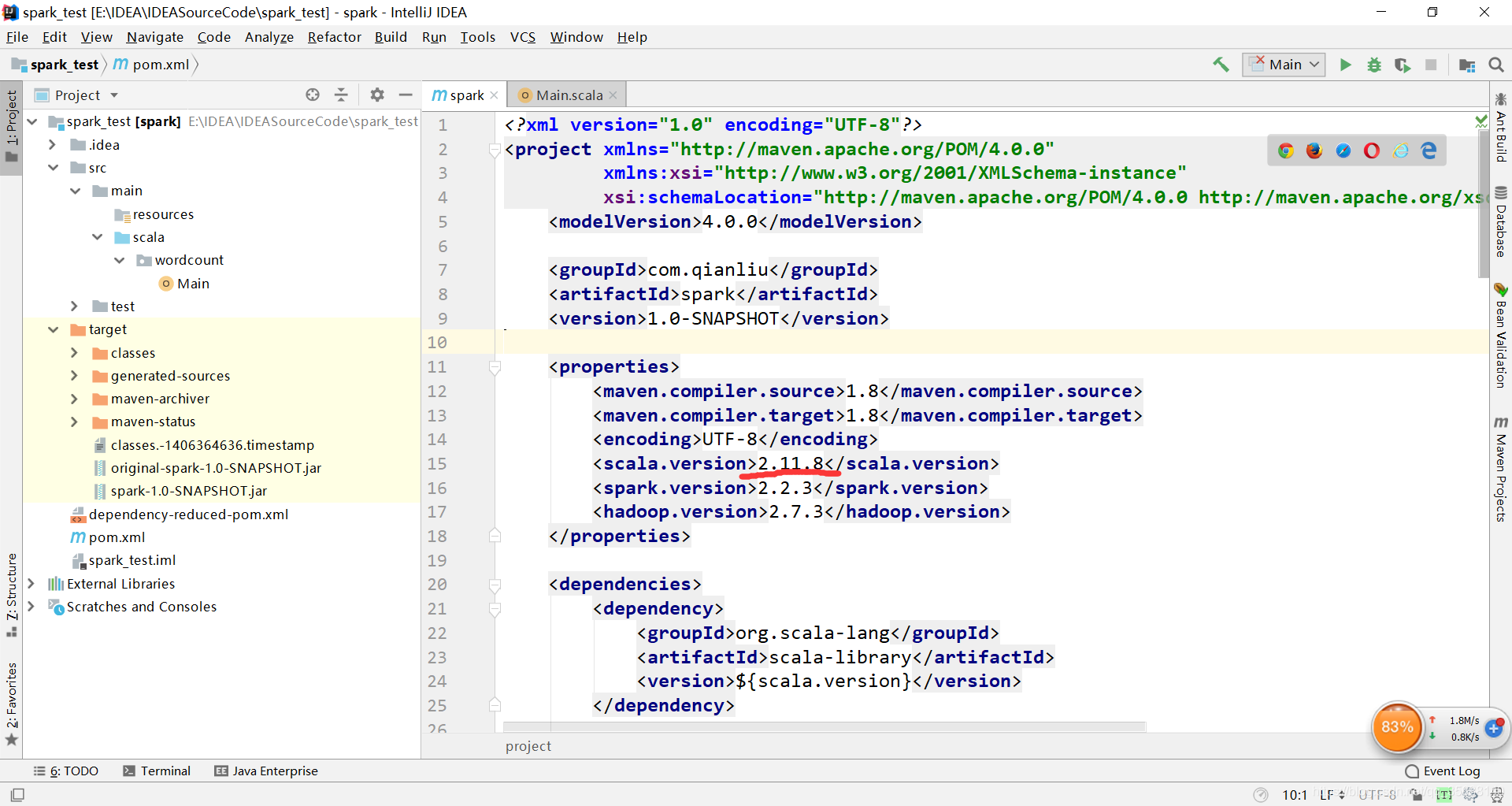The width and height of the screenshot is (1512, 806).
Task: Click spark_test breadcrumb in navigation bar
Action: pyautogui.click(x=55, y=65)
